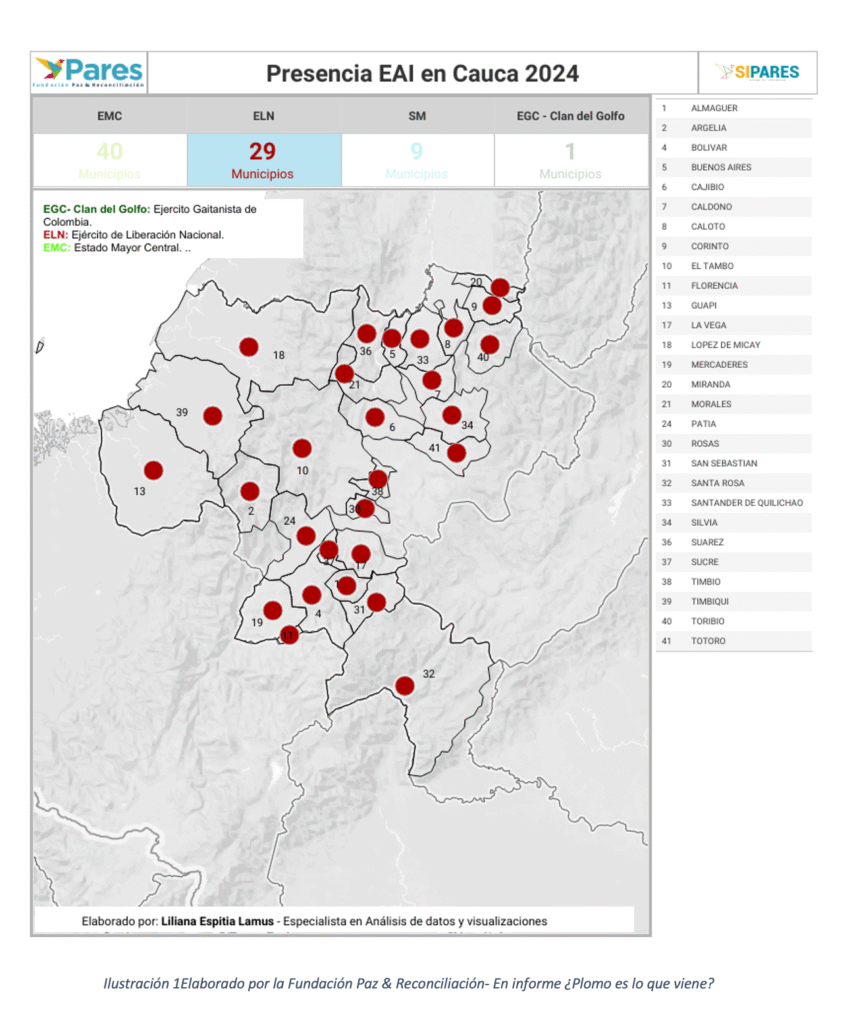Select the marker above label 2
Screen dimensions: 852x1024
pos(250,491)
